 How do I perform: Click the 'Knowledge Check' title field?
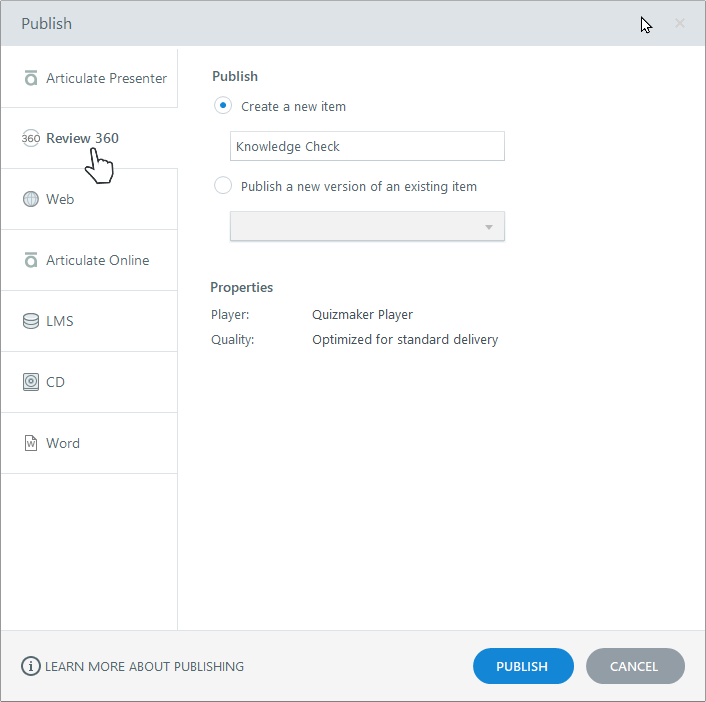pyautogui.click(x=367, y=146)
